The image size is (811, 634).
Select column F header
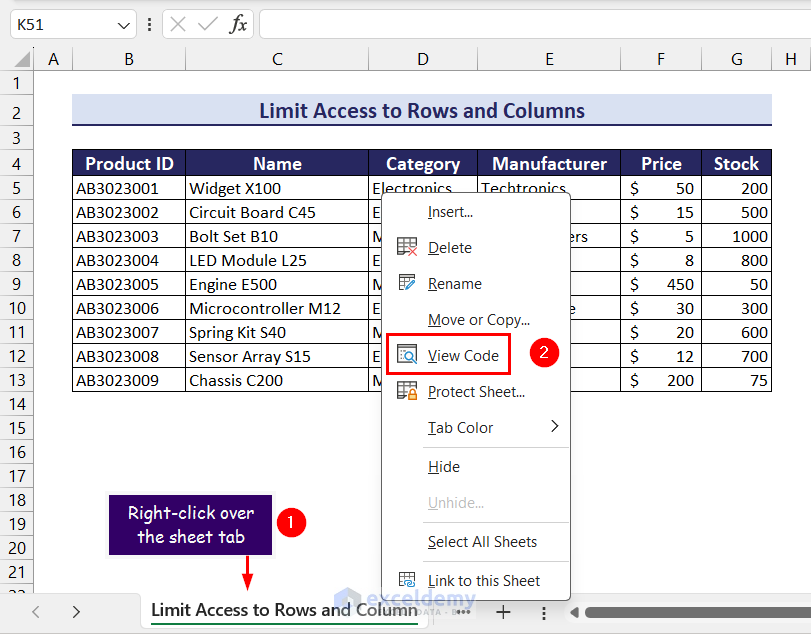pos(661,59)
